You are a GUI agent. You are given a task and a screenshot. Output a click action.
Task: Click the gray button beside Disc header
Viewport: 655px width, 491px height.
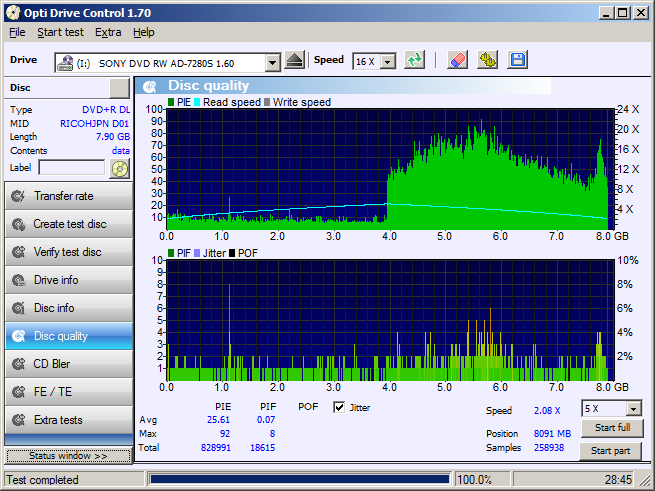pyautogui.click(x=119, y=88)
